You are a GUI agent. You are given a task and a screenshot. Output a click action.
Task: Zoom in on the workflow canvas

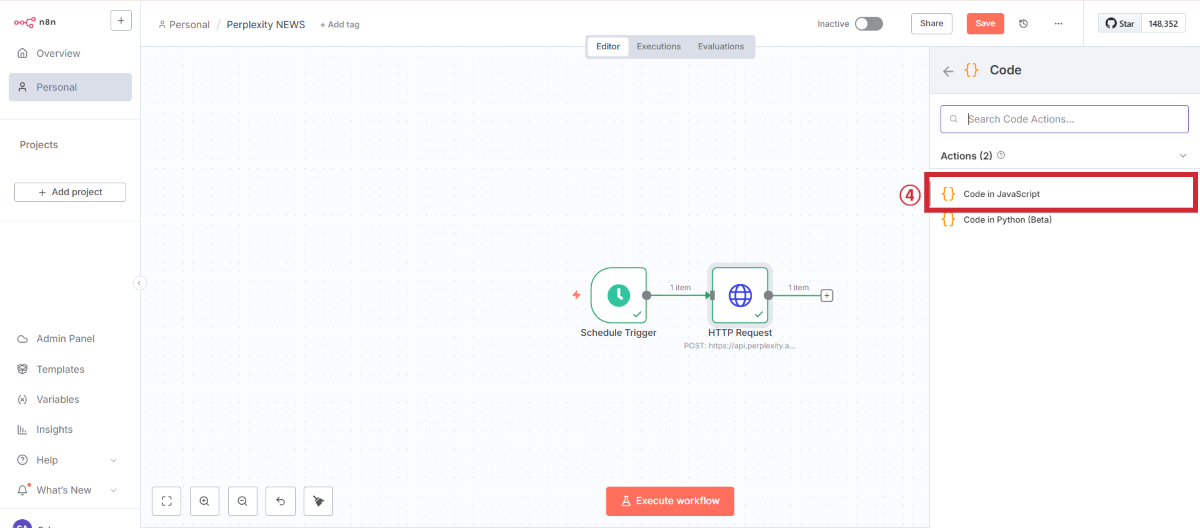point(204,501)
